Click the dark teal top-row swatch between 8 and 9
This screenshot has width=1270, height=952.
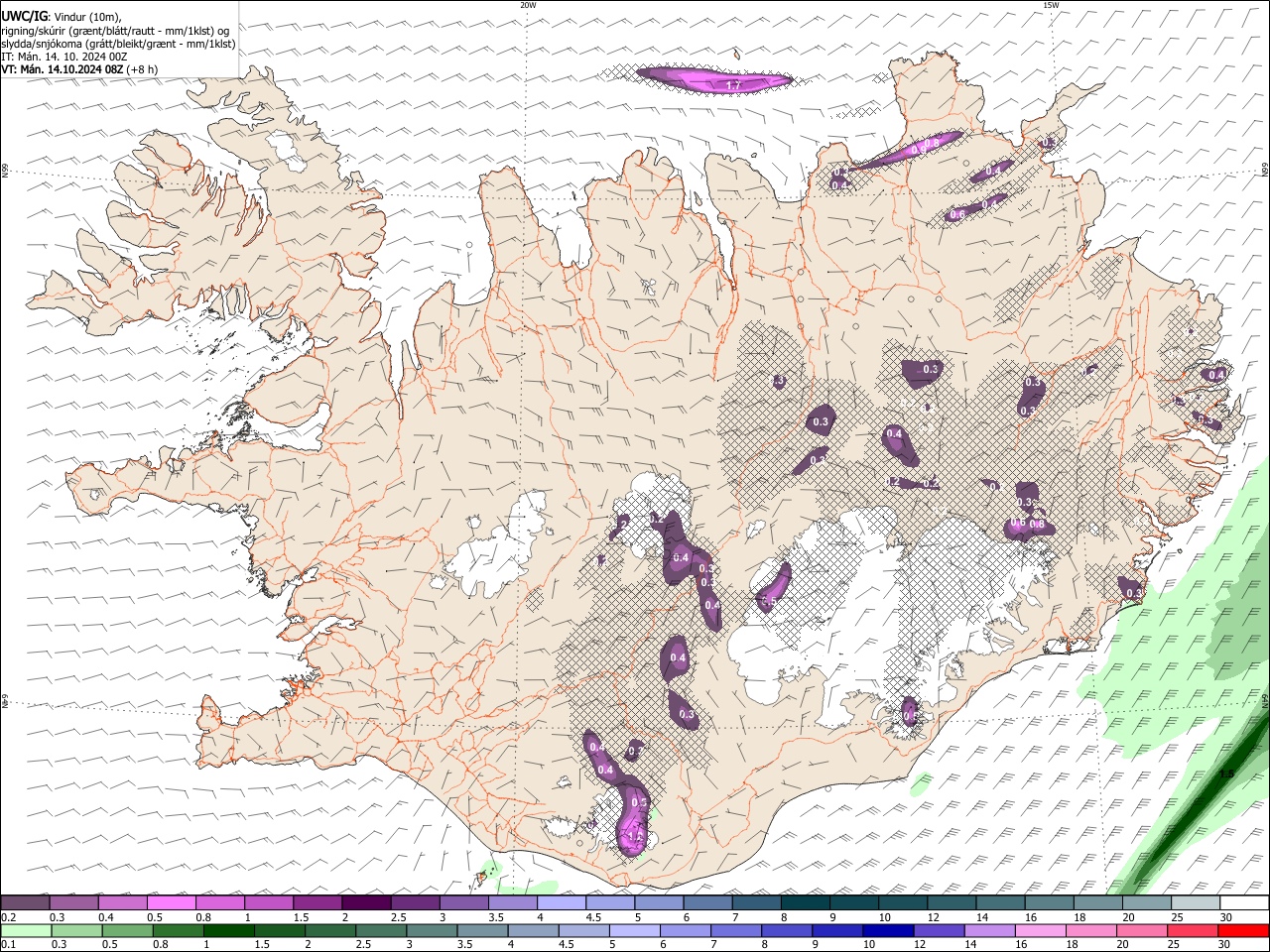click(x=806, y=903)
